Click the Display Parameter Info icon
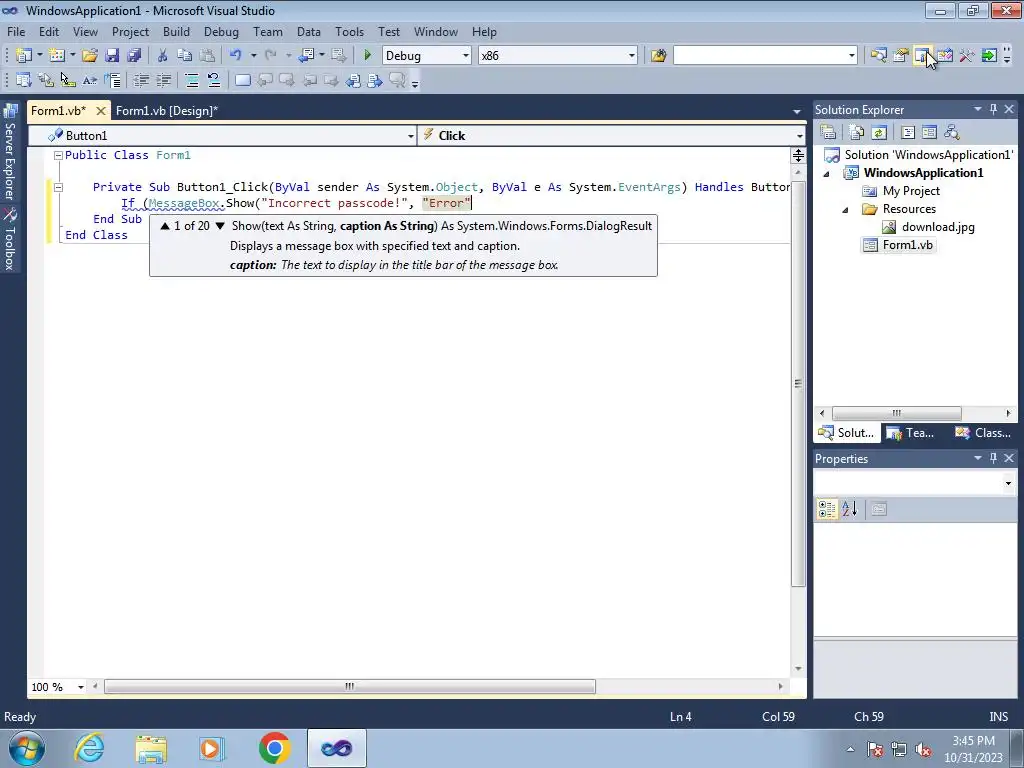This screenshot has width=1024, height=768. click(x=46, y=80)
